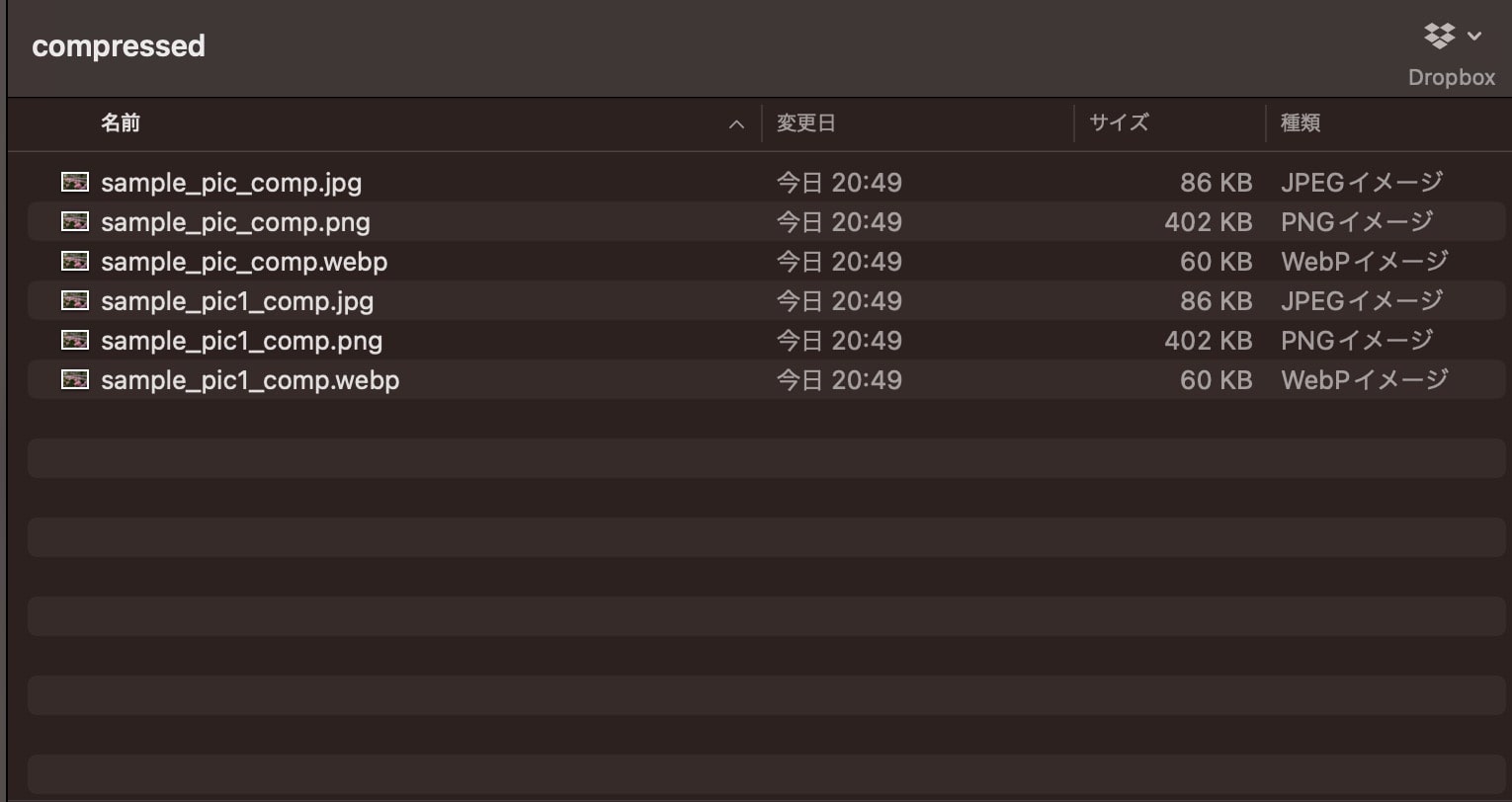Viewport: 1512px width, 802px height.
Task: Click the sample_pic_comp.png file icon
Action: [x=75, y=221]
